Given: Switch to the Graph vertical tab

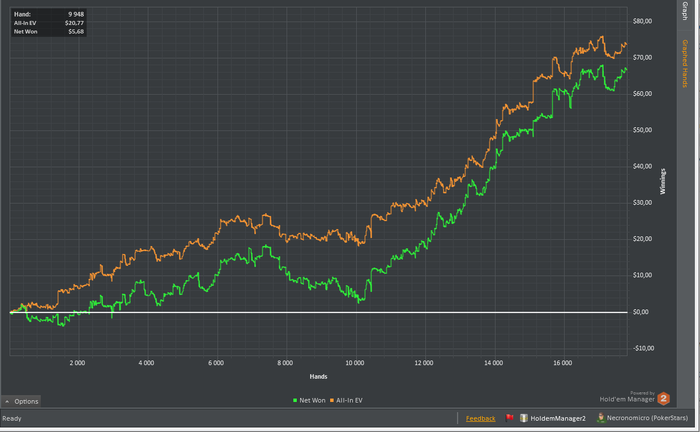Looking at the screenshot, I should point(685,11).
